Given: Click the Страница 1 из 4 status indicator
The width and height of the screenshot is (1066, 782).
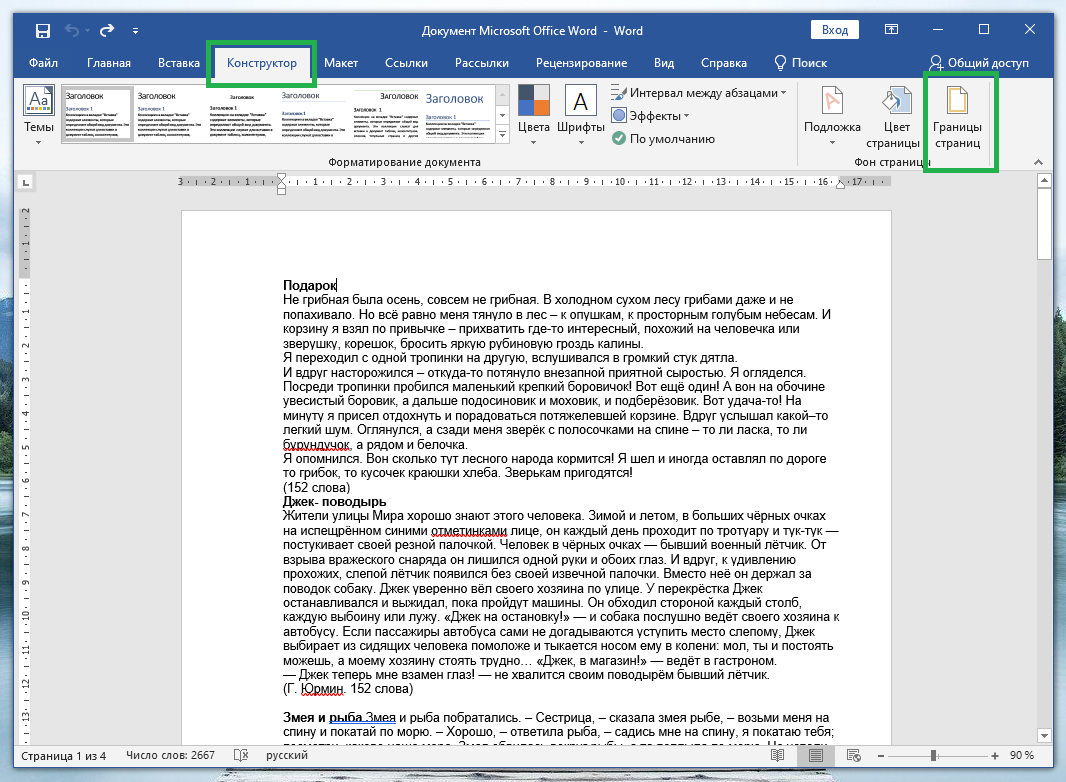Looking at the screenshot, I should point(63,755).
